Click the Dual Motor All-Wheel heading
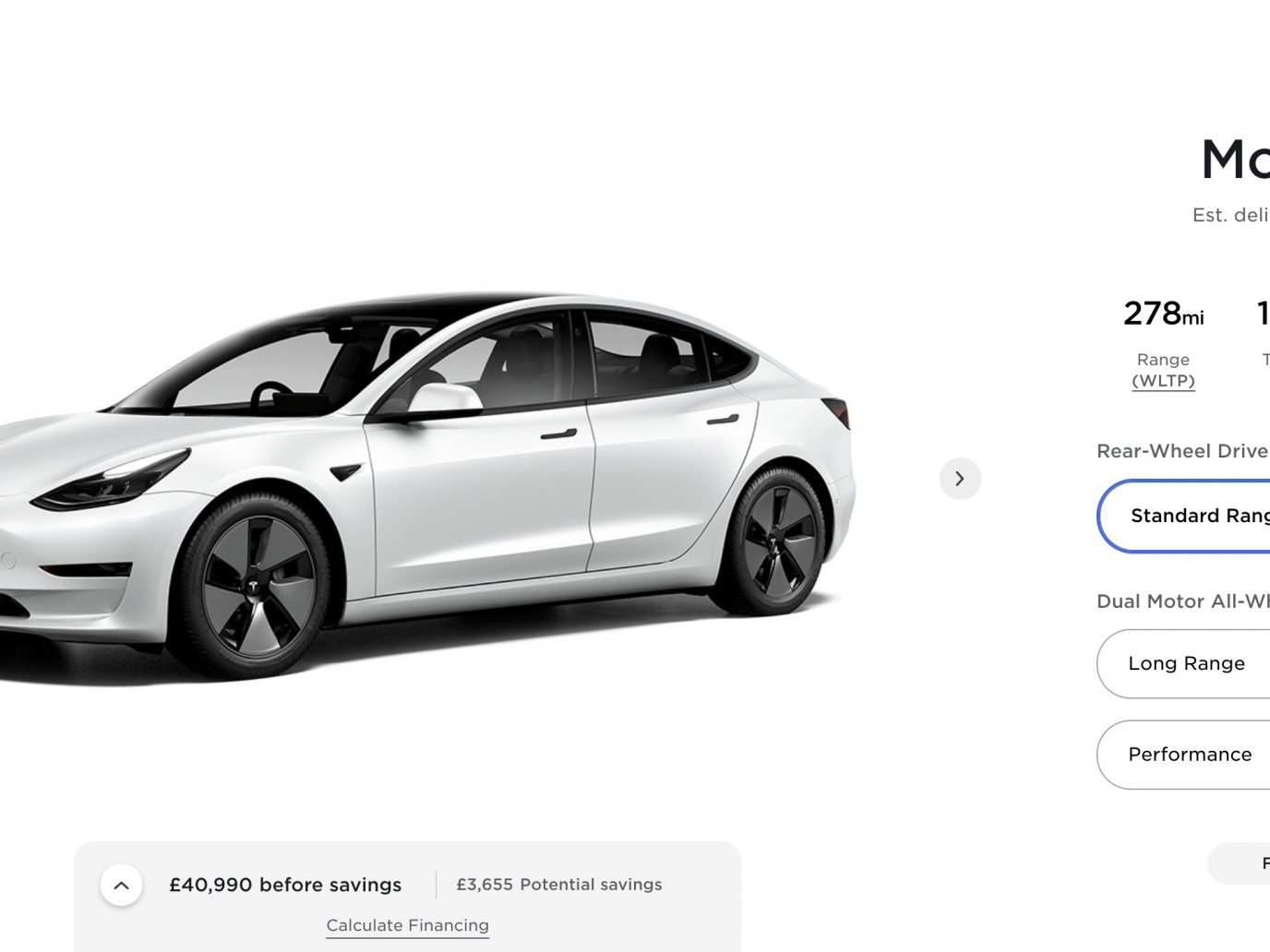Screen dimensions: 1270x952 click(x=1183, y=601)
